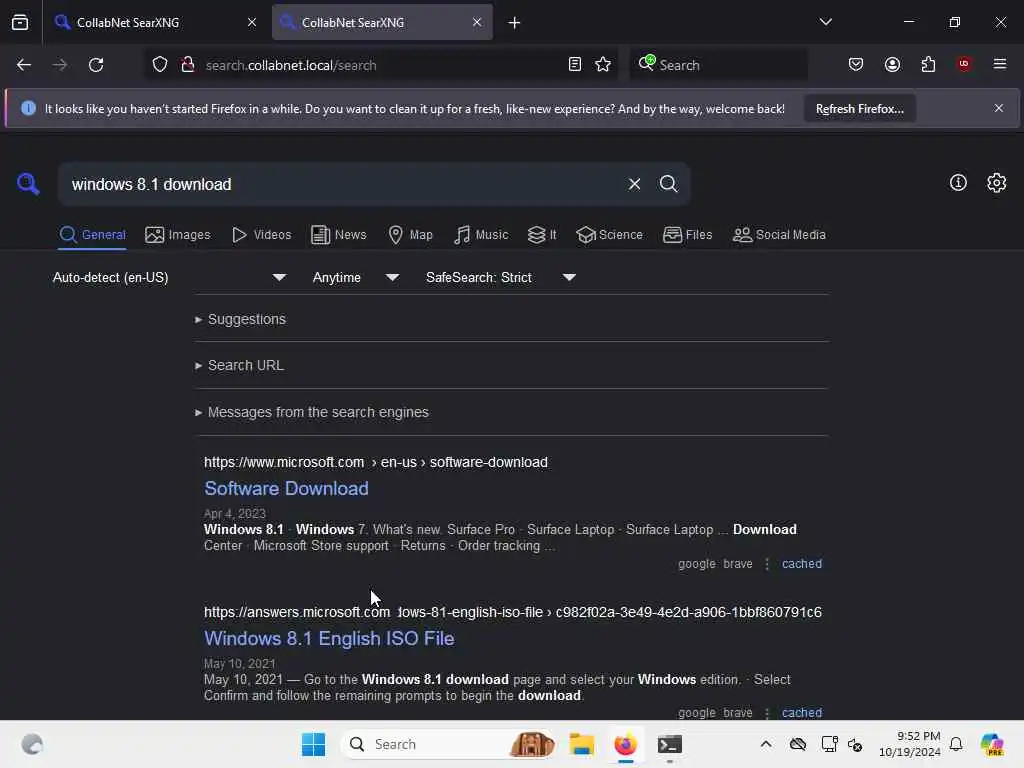The height and width of the screenshot is (768, 1024).
Task: Close the active CollabNet SearXNG tab
Action: (477, 22)
